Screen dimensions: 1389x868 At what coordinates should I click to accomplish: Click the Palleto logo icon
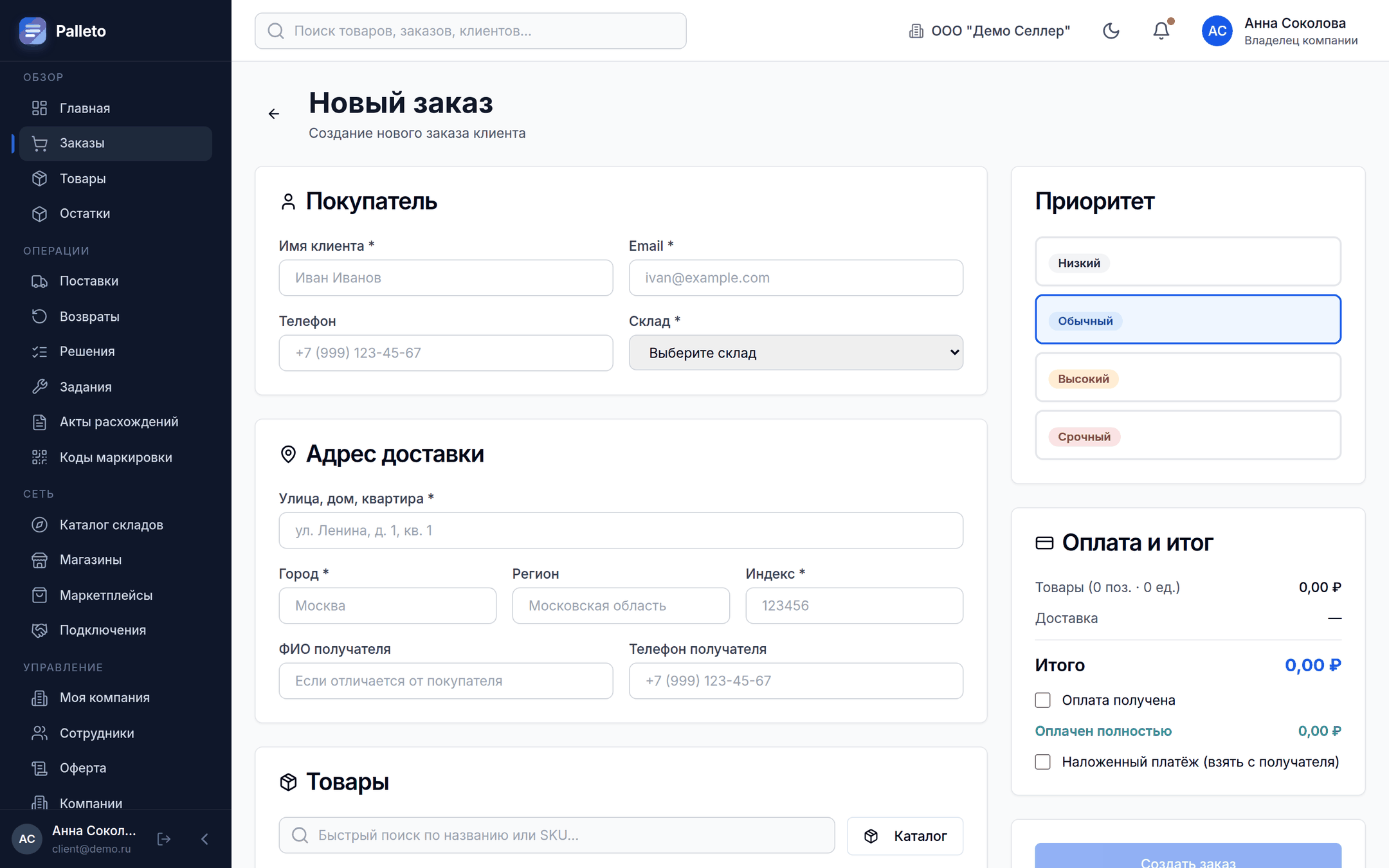pos(33,31)
